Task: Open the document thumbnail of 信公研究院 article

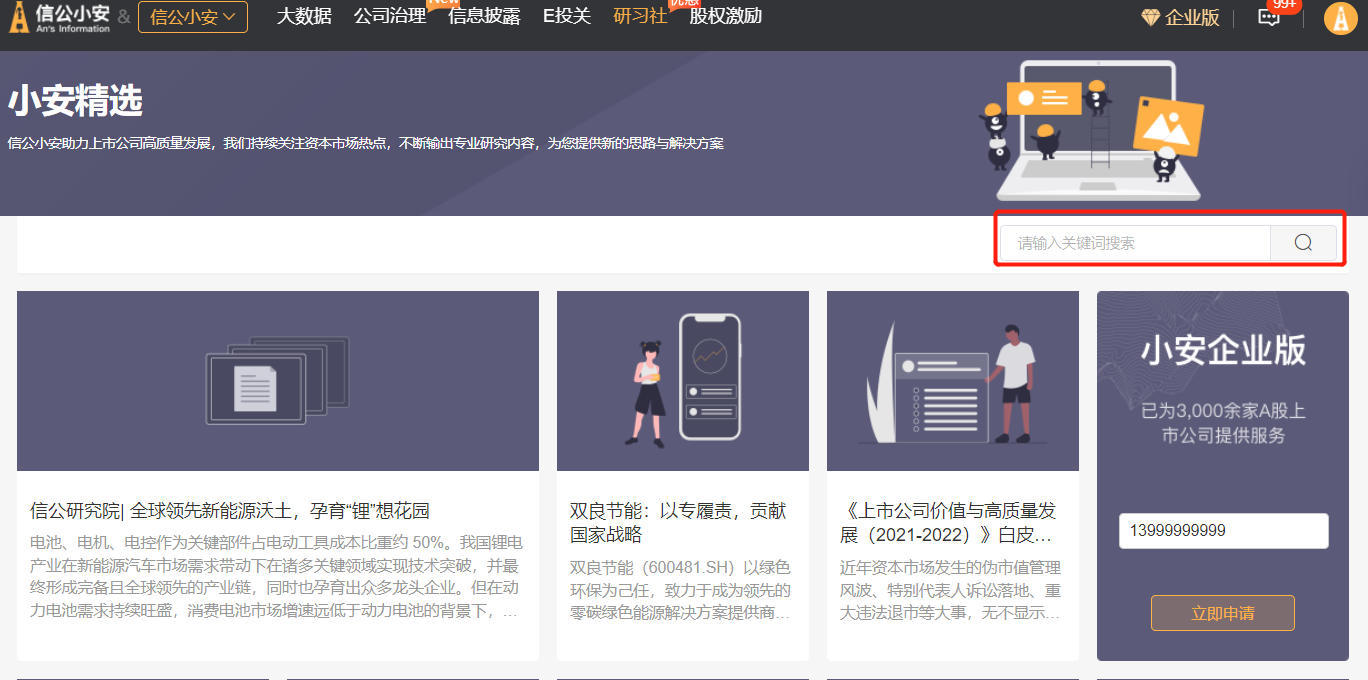Action: 278,381
